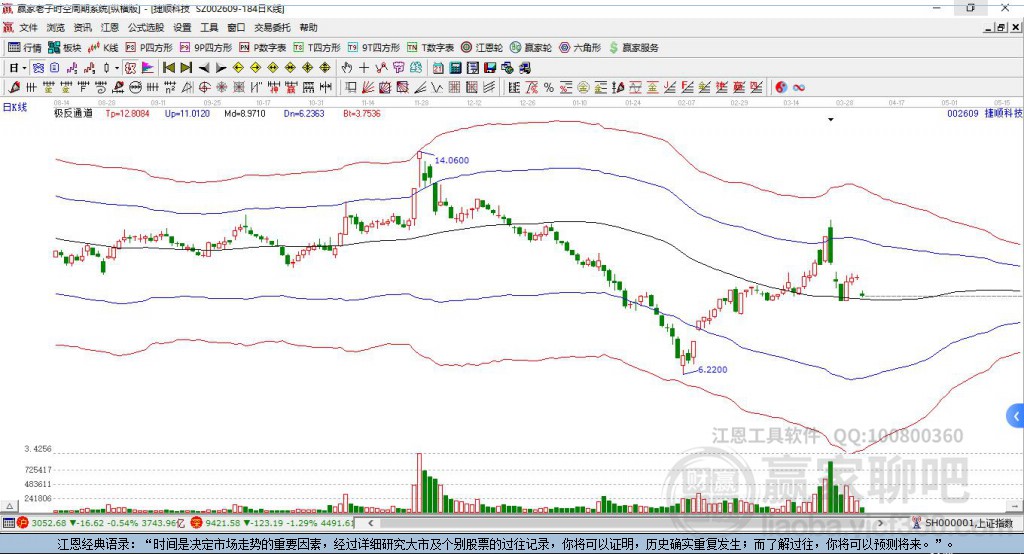Click the 002609 stock code
1024x554 pixels.
pos(963,114)
